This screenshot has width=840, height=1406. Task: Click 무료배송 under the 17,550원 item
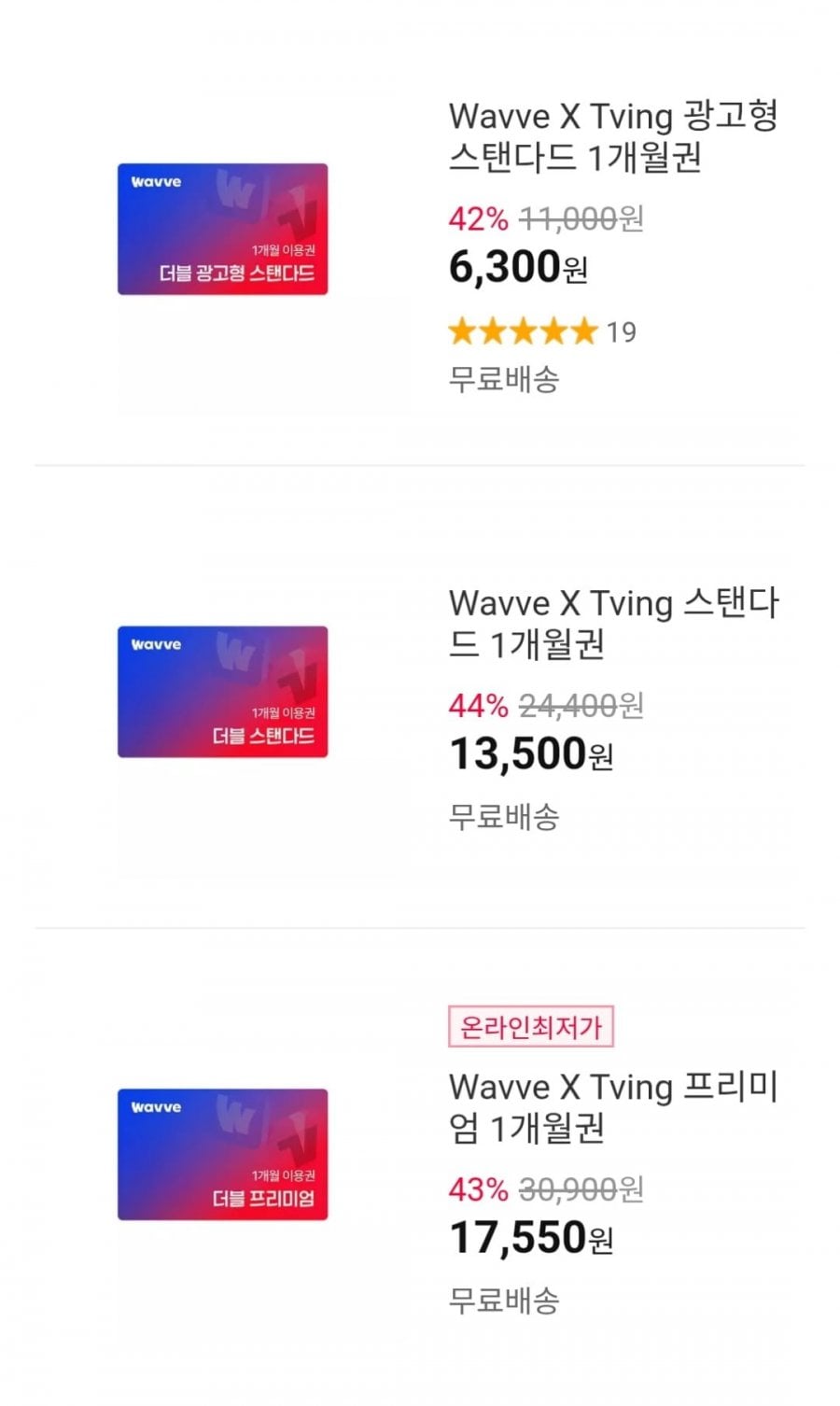(504, 1301)
